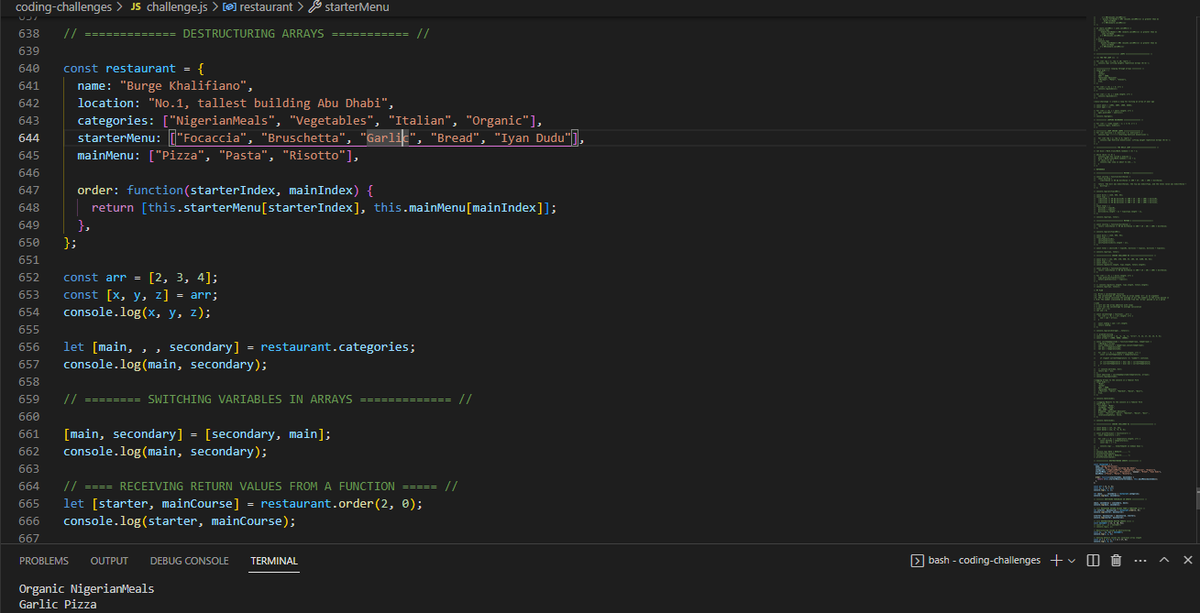Click line number 647 in gutter
The height and width of the screenshot is (613, 1200).
[x=29, y=190]
